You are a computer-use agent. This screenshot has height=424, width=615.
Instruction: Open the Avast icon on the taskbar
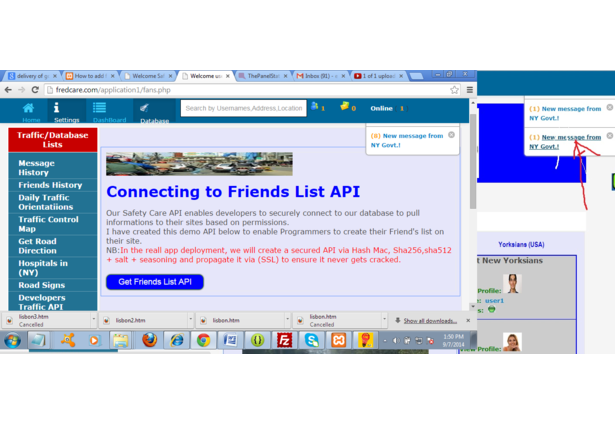pyautogui.click(x=68, y=340)
